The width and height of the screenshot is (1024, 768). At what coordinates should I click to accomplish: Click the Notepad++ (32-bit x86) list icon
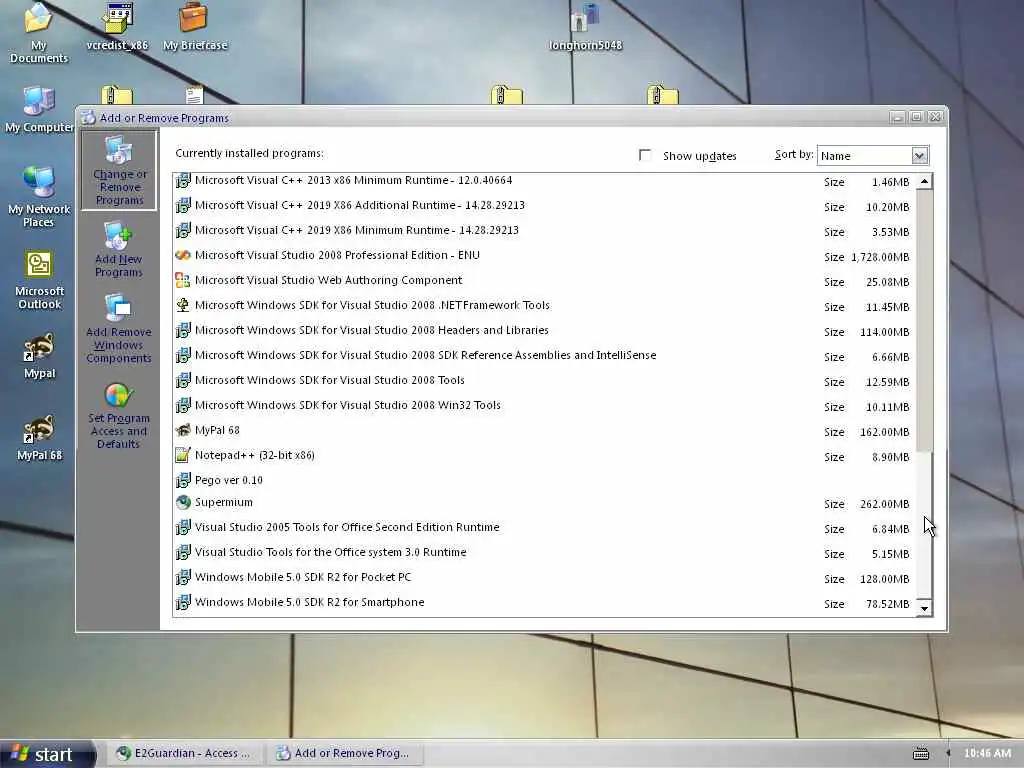point(183,455)
